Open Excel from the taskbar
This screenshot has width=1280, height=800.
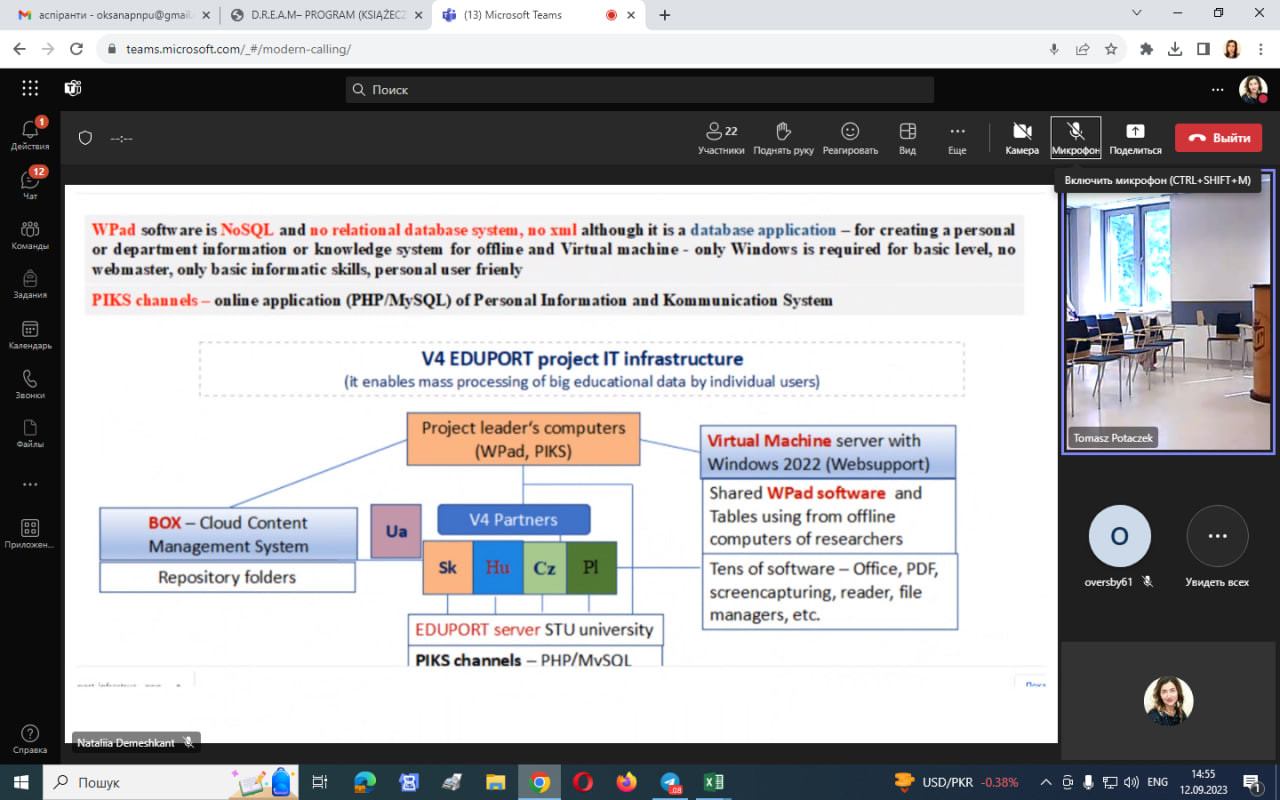[713, 782]
